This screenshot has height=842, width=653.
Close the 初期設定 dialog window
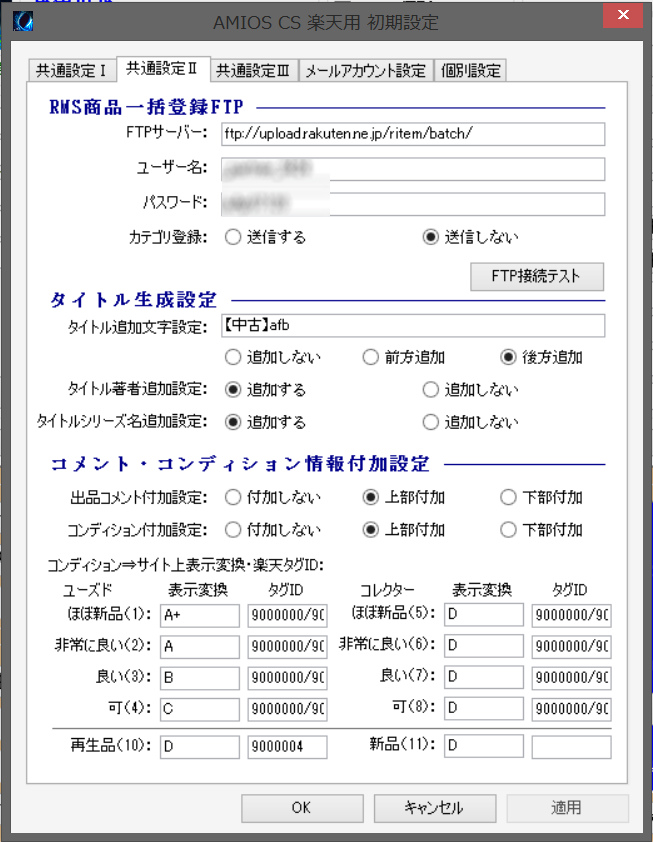(623, 15)
